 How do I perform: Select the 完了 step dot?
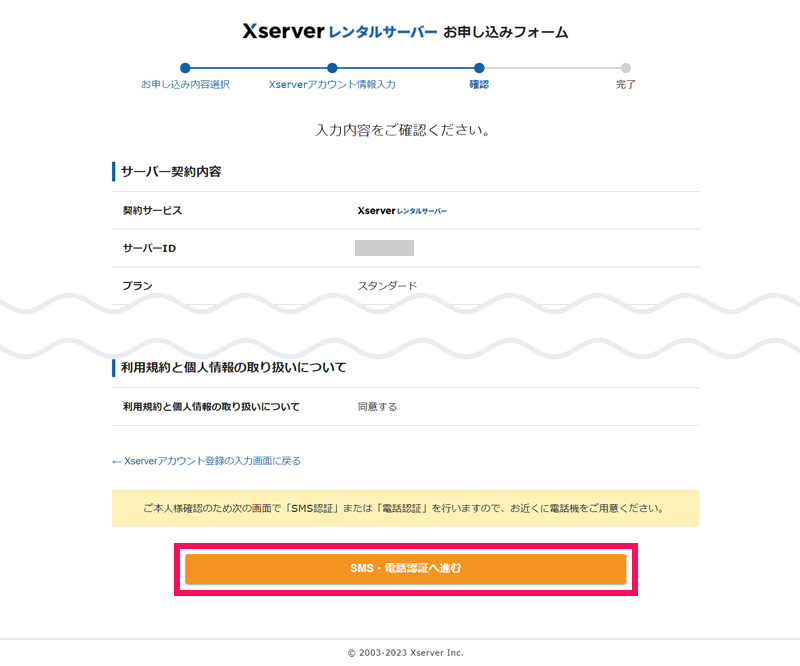(626, 68)
